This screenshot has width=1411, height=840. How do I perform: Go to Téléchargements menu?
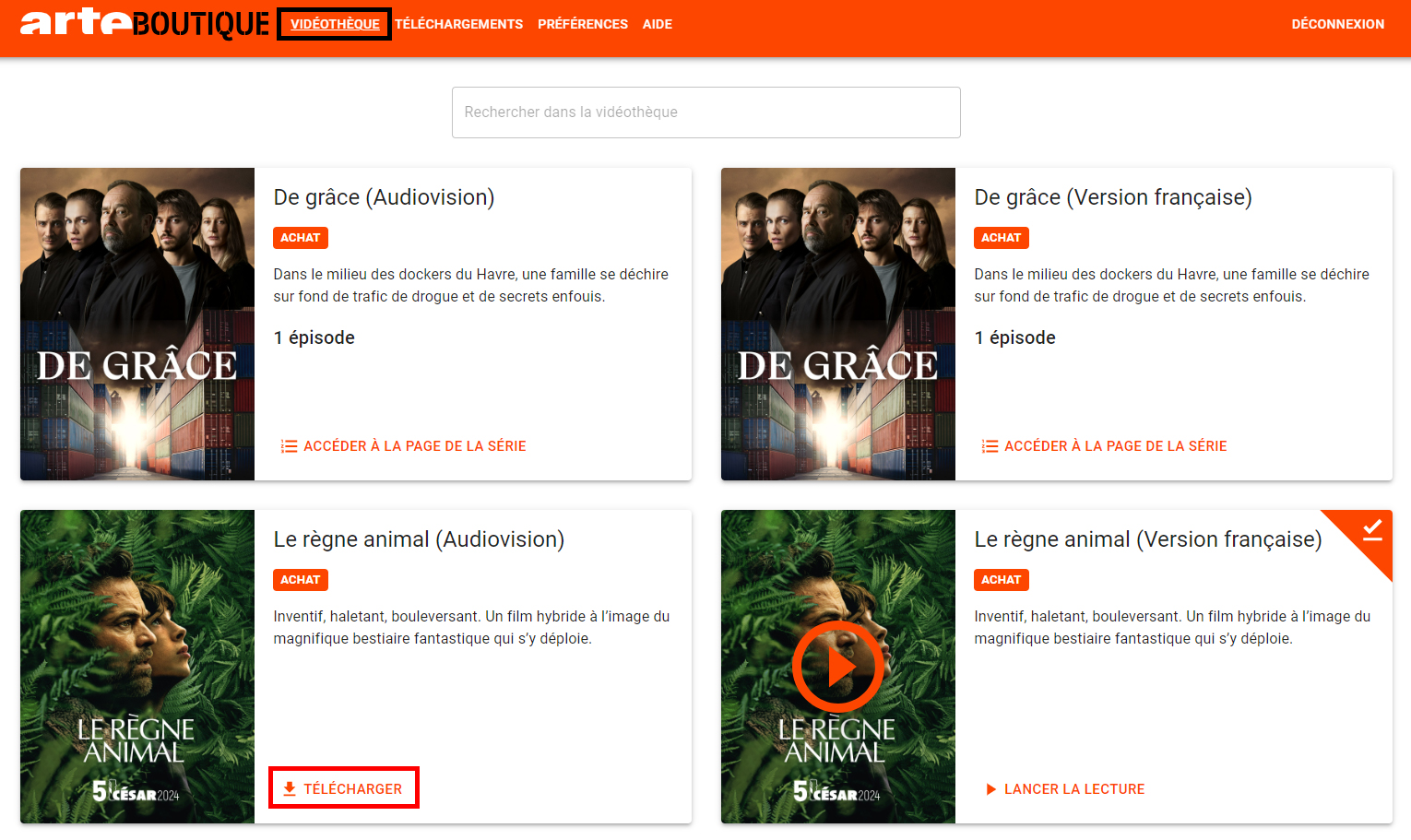click(458, 24)
